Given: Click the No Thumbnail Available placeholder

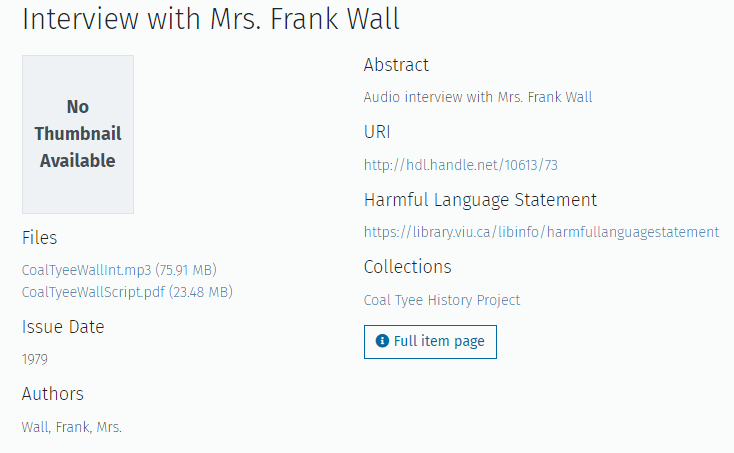Looking at the screenshot, I should click(78, 134).
